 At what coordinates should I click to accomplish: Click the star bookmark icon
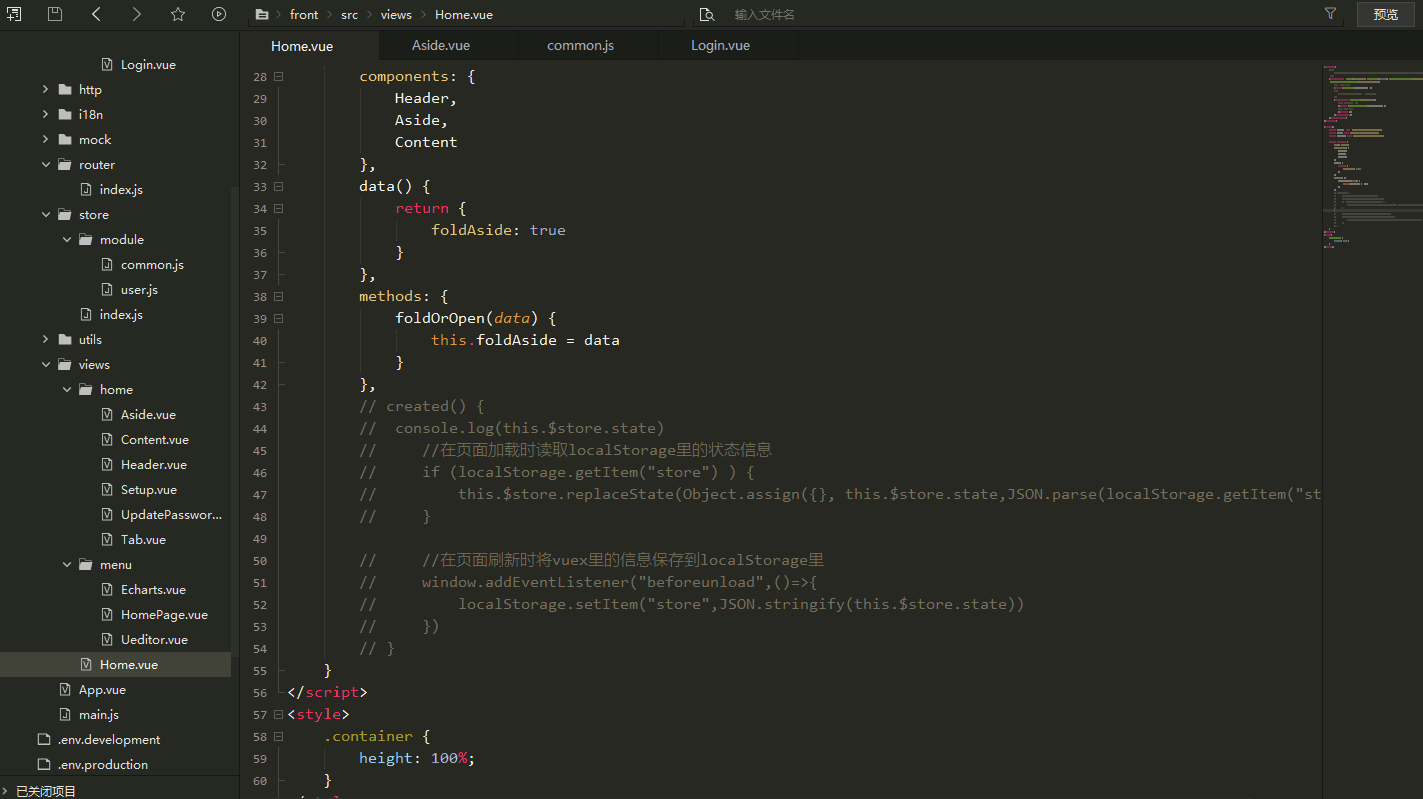pyautogui.click(x=178, y=14)
